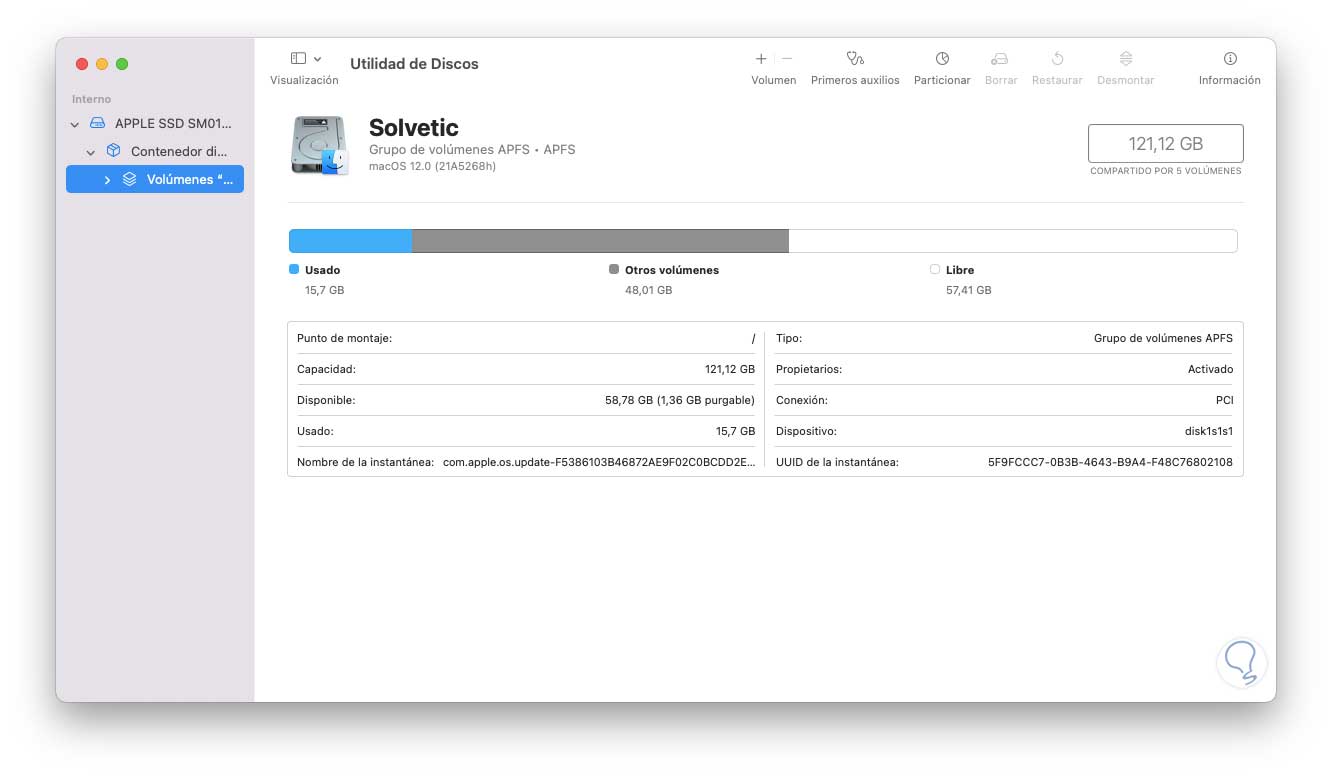Image resolution: width=1332 pixels, height=776 pixels.
Task: Click the Conexión PCI value
Action: [x=1223, y=400]
